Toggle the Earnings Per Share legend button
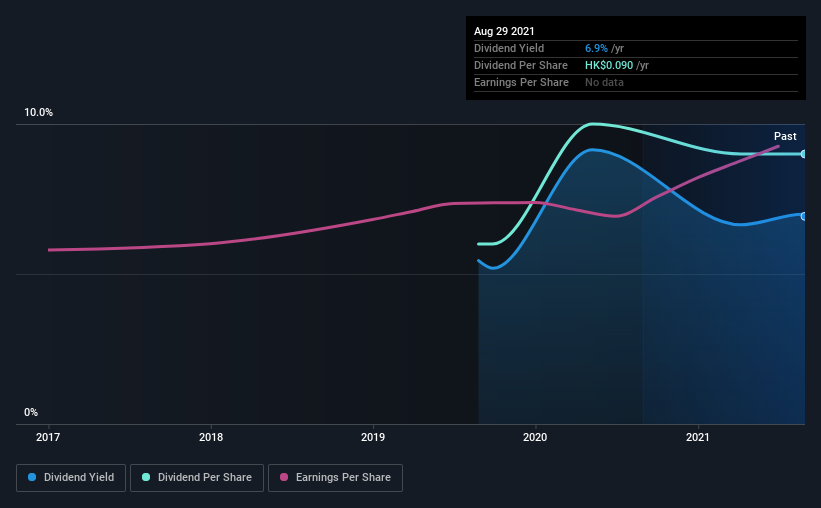This screenshot has width=821, height=508. [x=336, y=478]
